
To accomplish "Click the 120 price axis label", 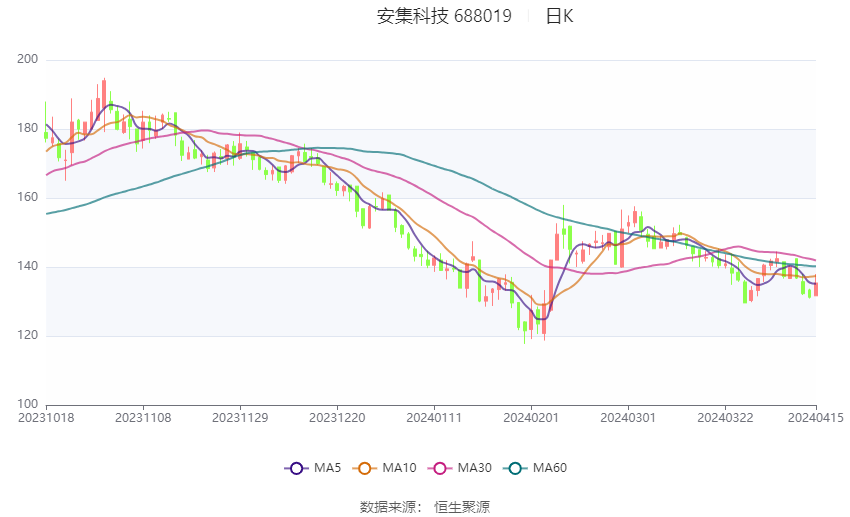I will coord(28,335).
